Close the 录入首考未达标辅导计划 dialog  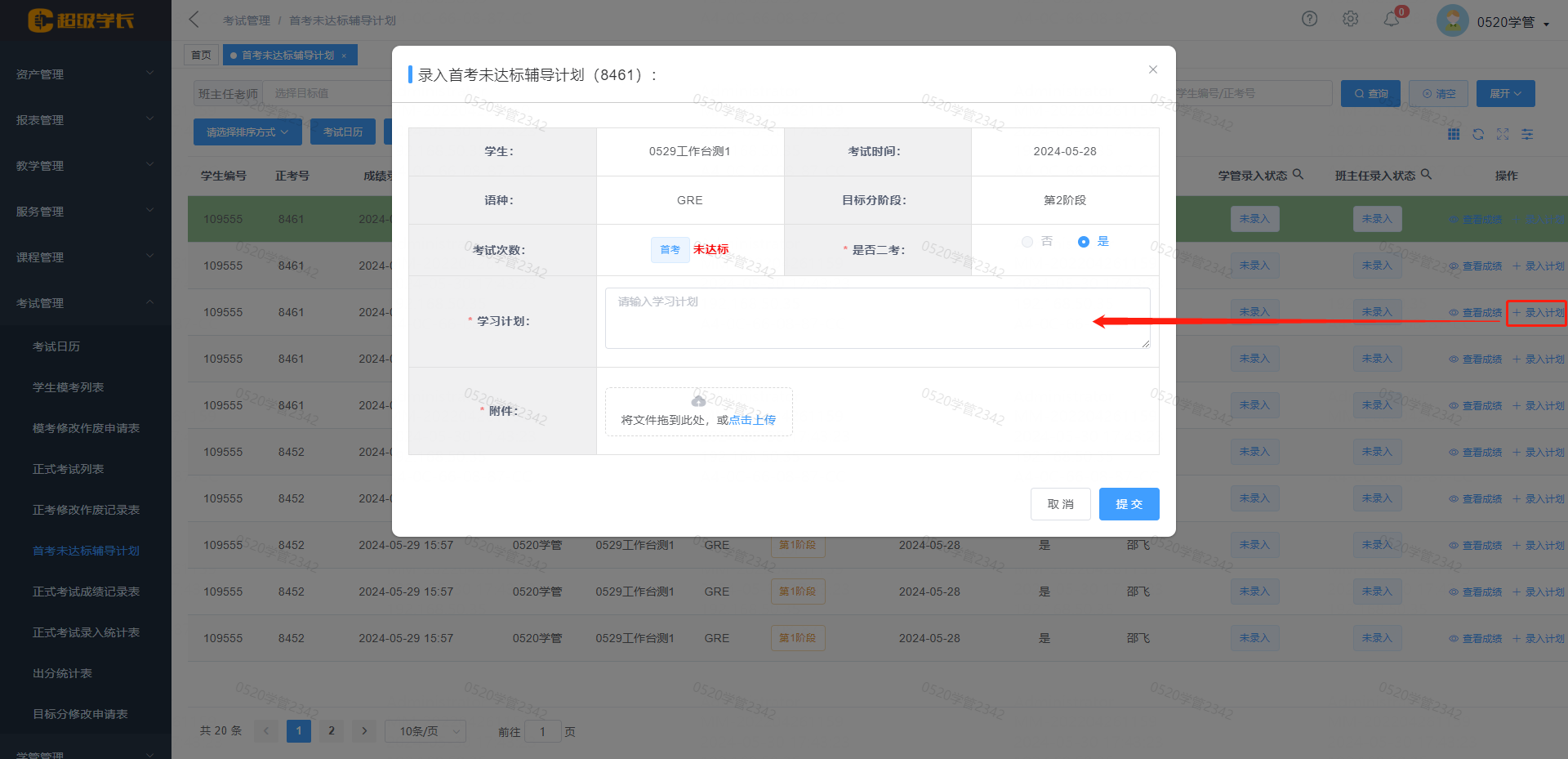pos(1152,69)
